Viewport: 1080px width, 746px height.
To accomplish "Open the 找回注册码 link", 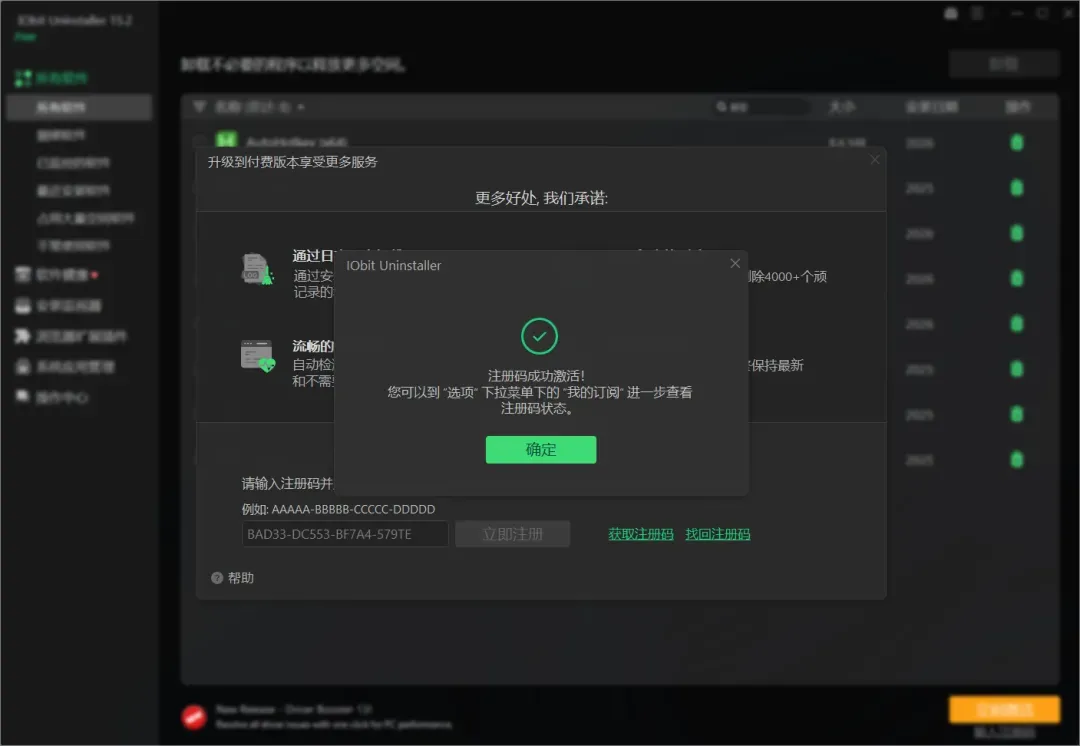I will click(718, 534).
